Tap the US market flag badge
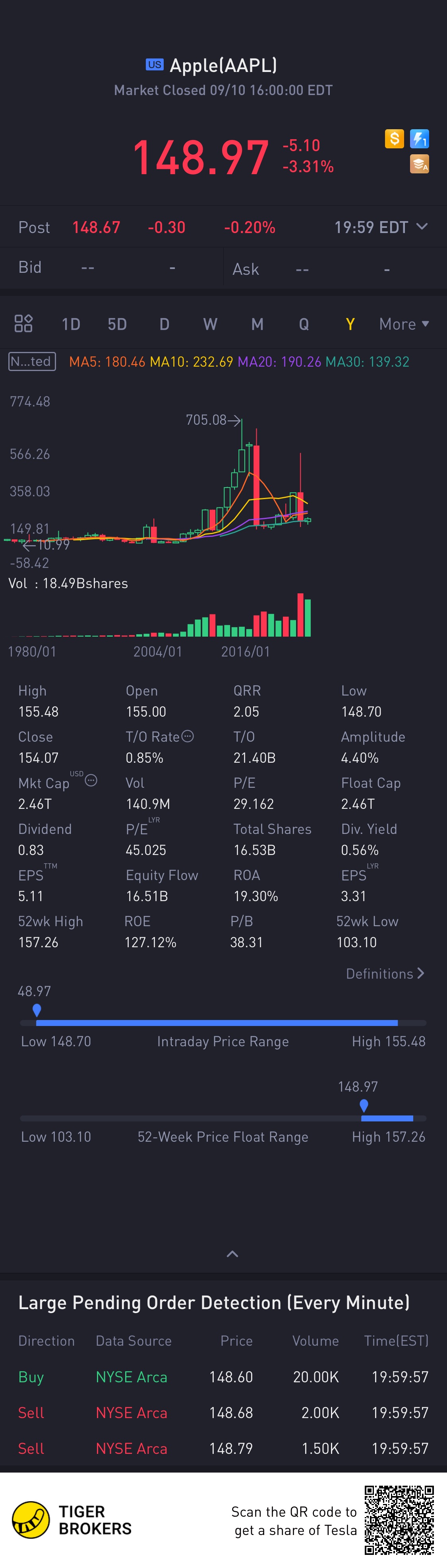 point(155,64)
